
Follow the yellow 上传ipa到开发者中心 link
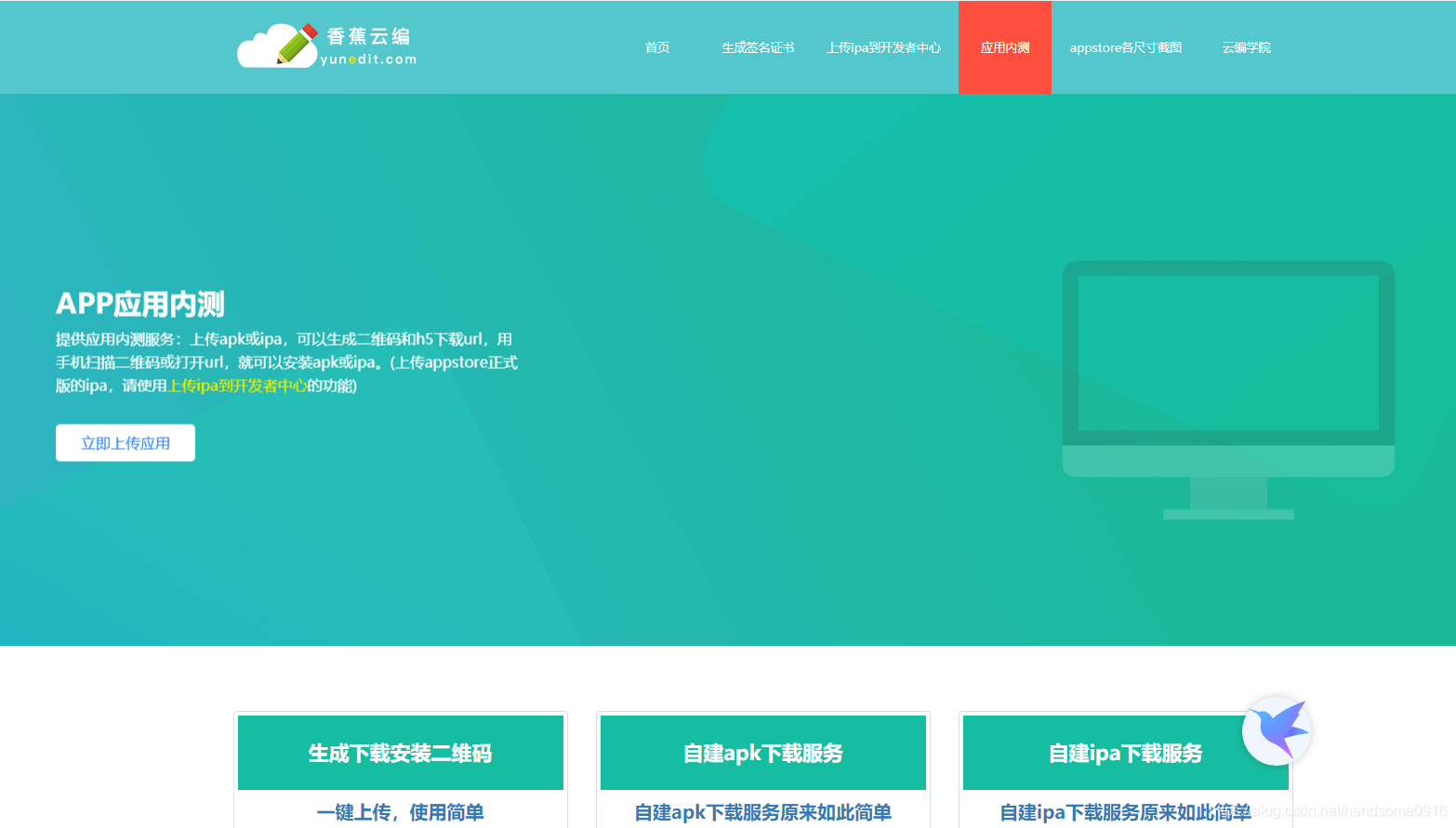pos(237,386)
